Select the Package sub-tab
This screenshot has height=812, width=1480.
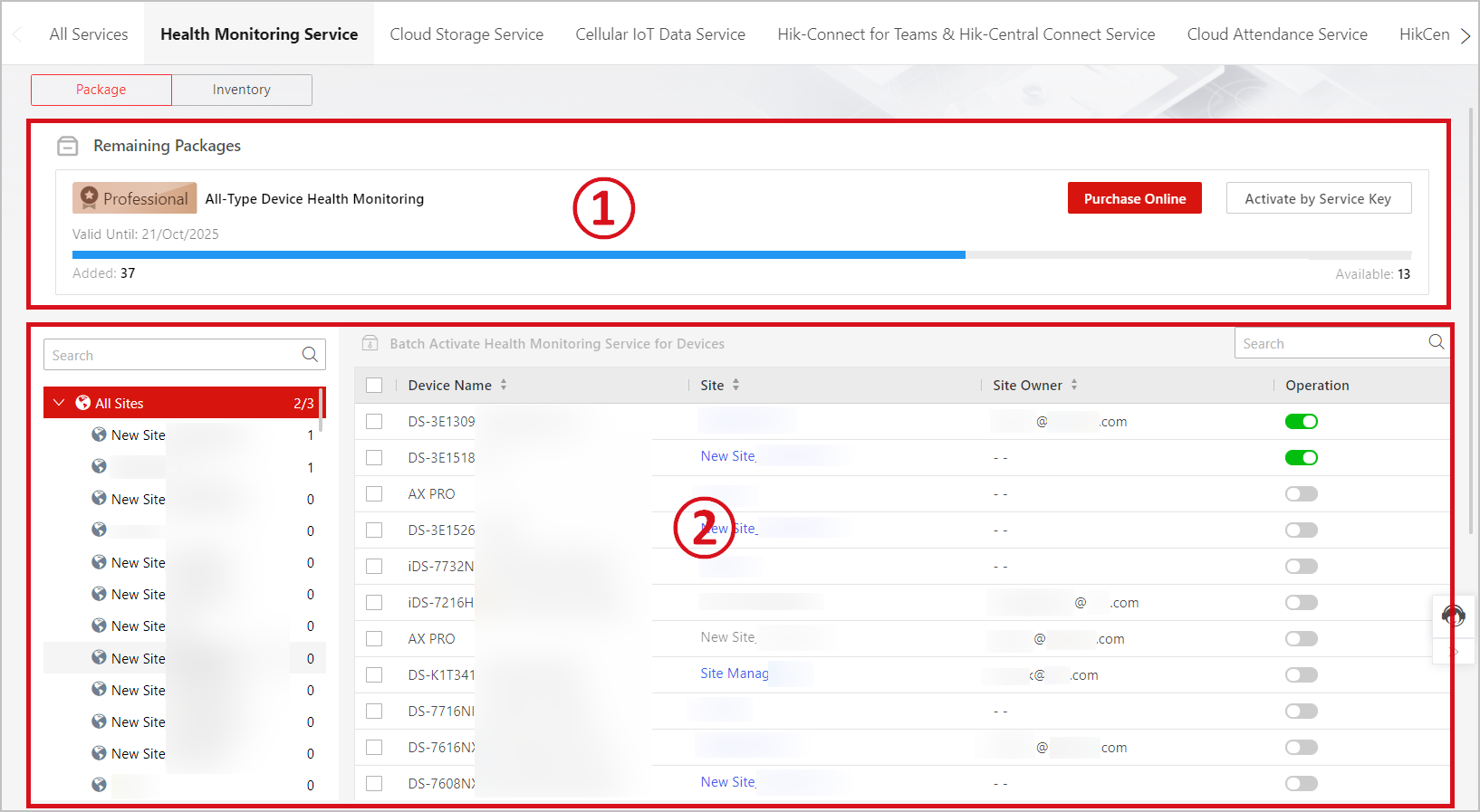click(101, 90)
